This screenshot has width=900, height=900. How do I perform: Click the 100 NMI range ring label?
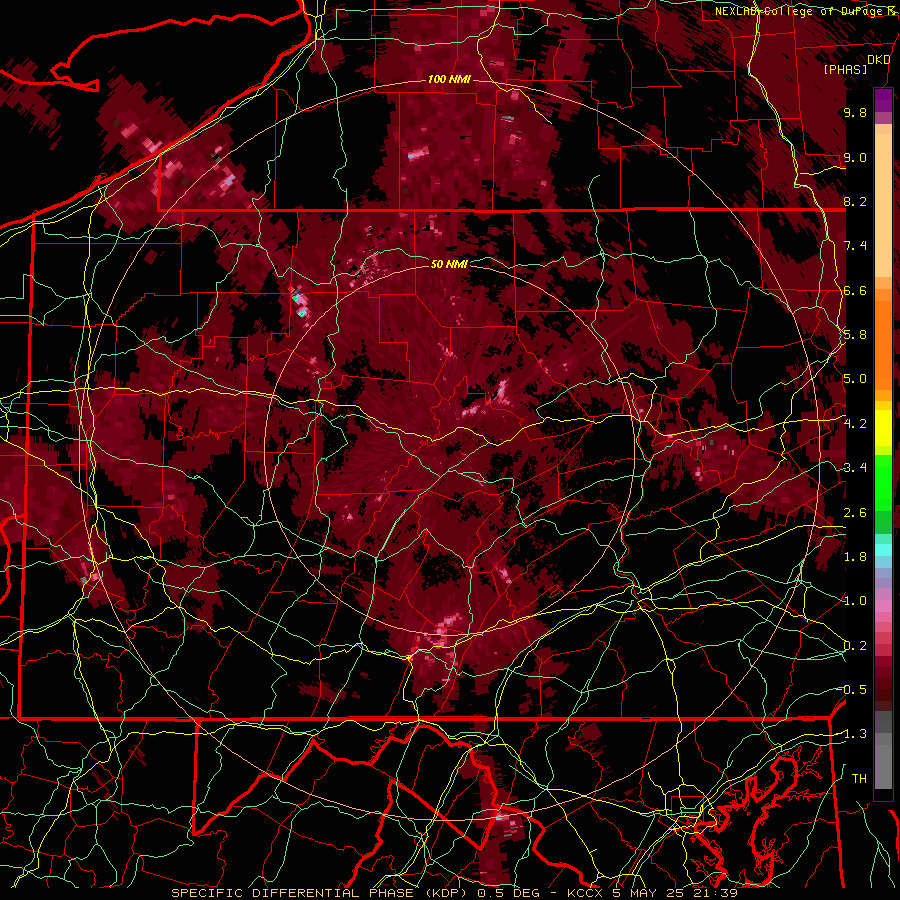click(449, 79)
